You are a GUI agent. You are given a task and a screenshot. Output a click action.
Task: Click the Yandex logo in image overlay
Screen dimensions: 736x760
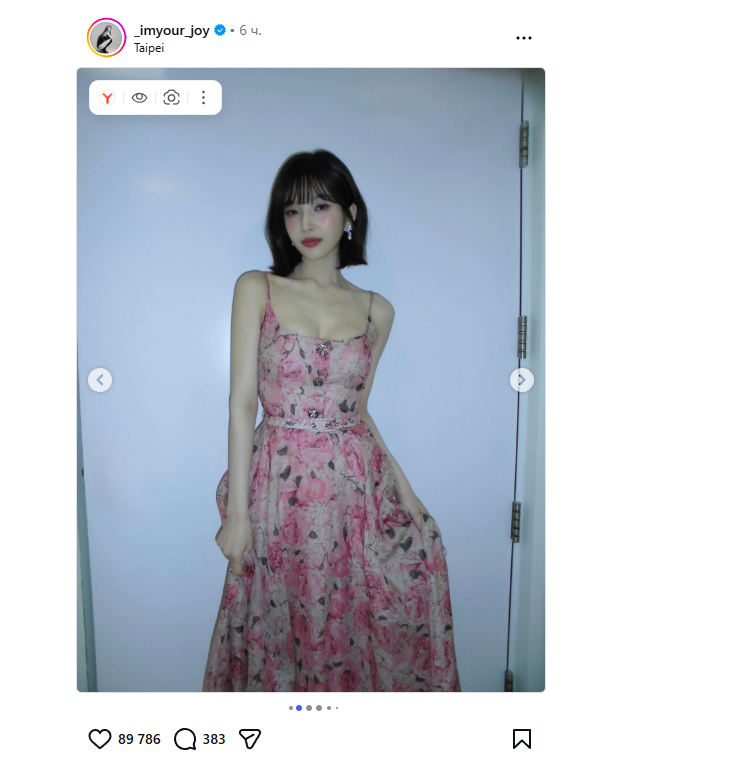click(x=107, y=98)
